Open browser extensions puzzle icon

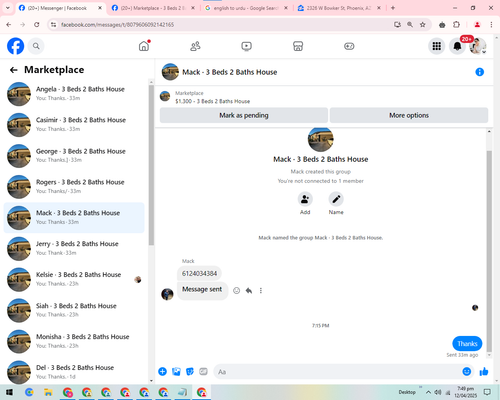[x=456, y=25]
